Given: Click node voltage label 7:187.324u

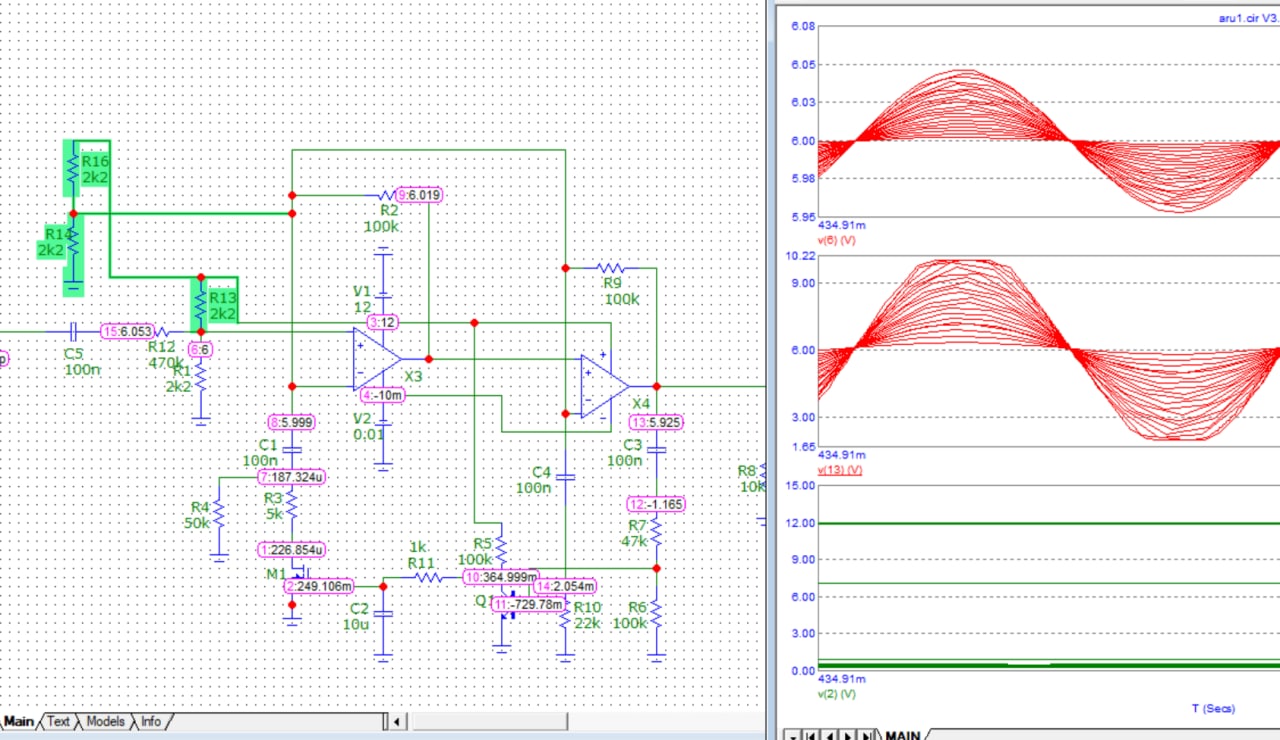Looking at the screenshot, I should pos(291,477).
